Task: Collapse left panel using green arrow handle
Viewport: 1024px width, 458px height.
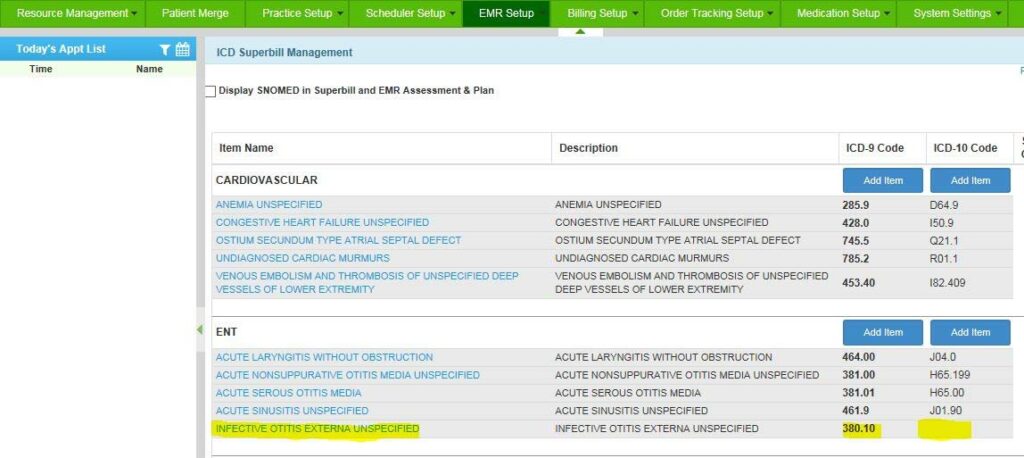Action: 199,329
